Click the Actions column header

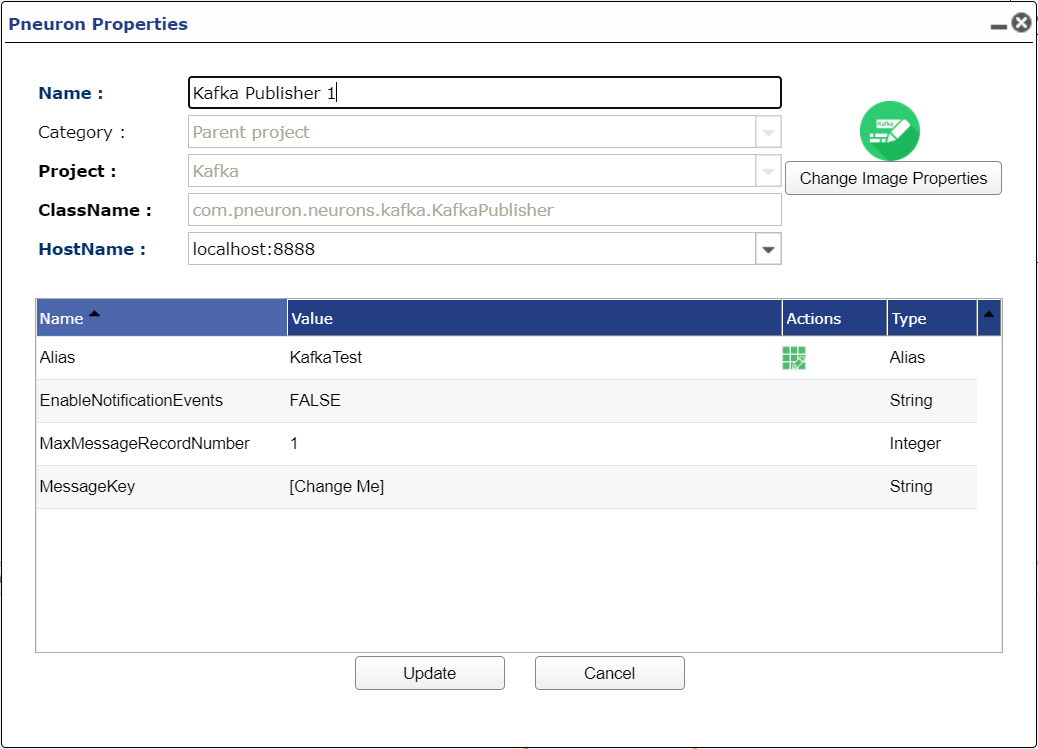click(834, 318)
